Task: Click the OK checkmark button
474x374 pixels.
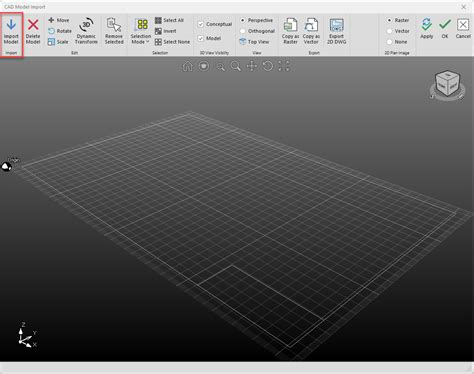Action: point(445,28)
